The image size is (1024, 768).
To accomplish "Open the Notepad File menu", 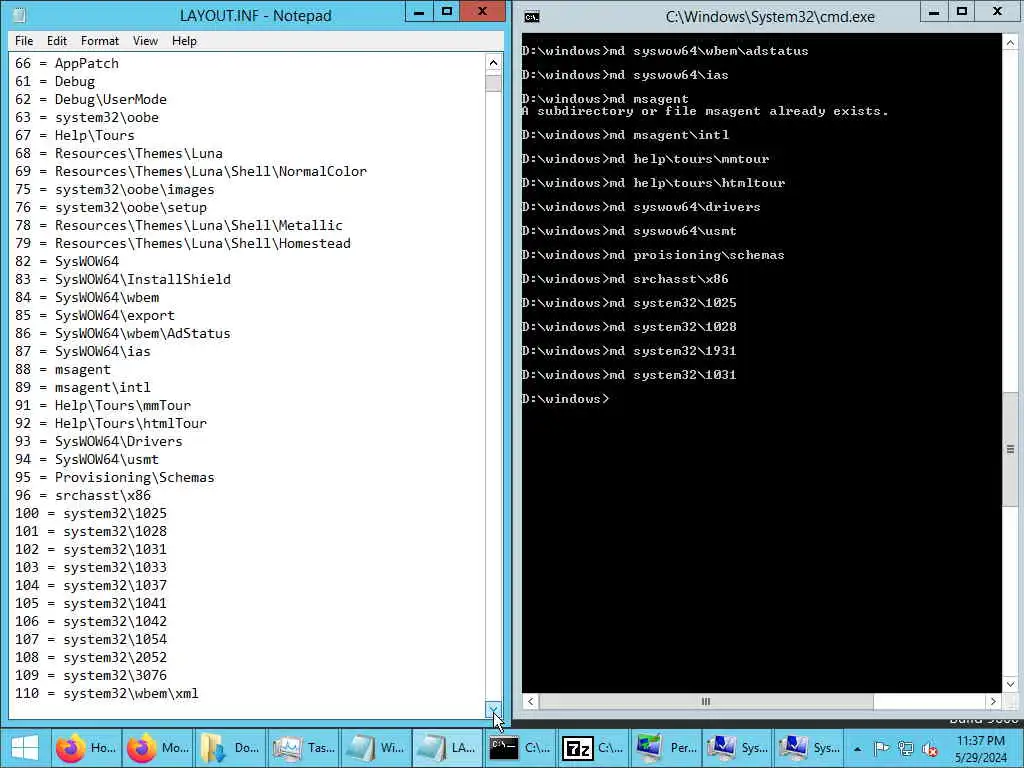I will [24, 40].
